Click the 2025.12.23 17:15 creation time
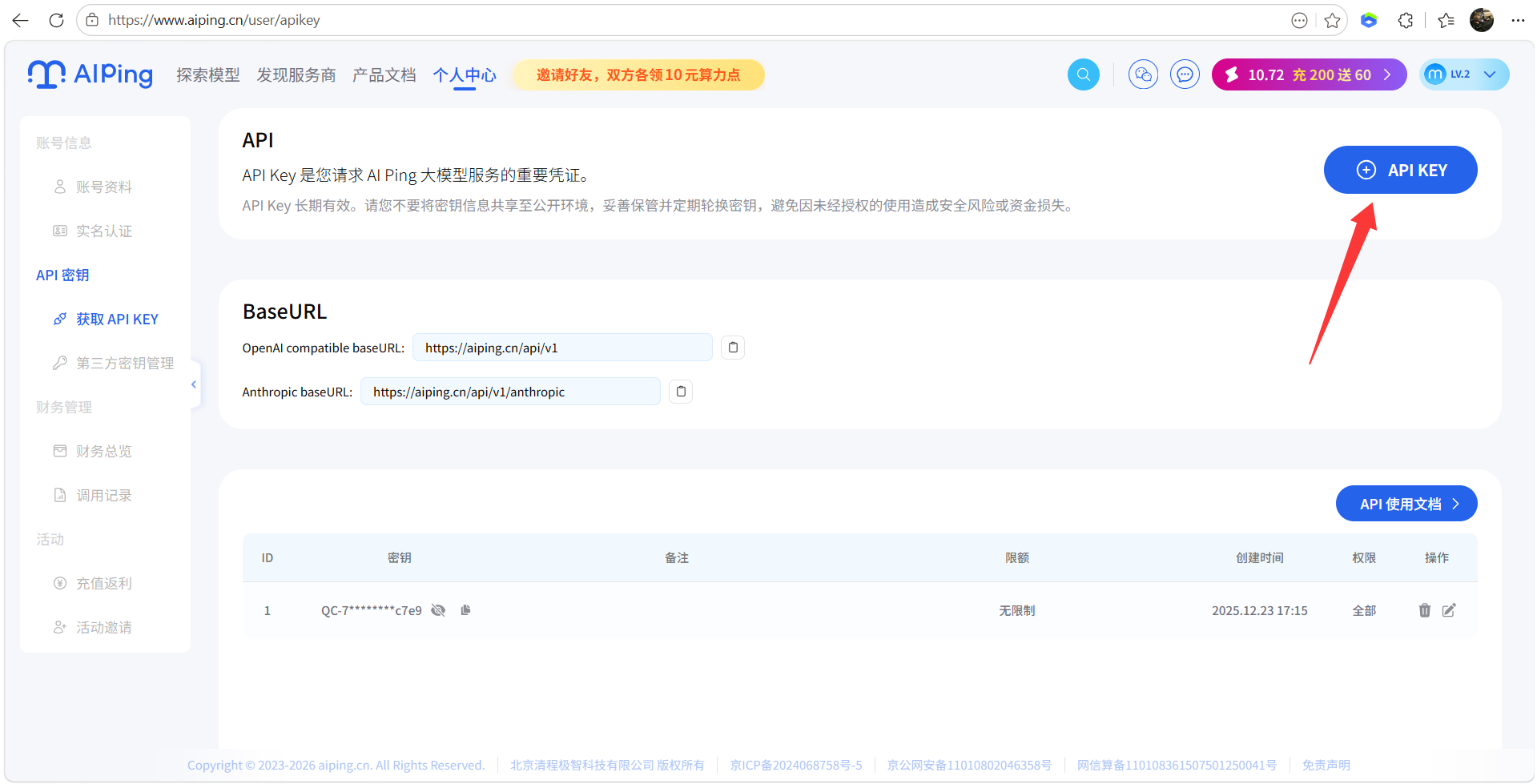Viewport: 1537px width, 784px height. tap(1259, 610)
